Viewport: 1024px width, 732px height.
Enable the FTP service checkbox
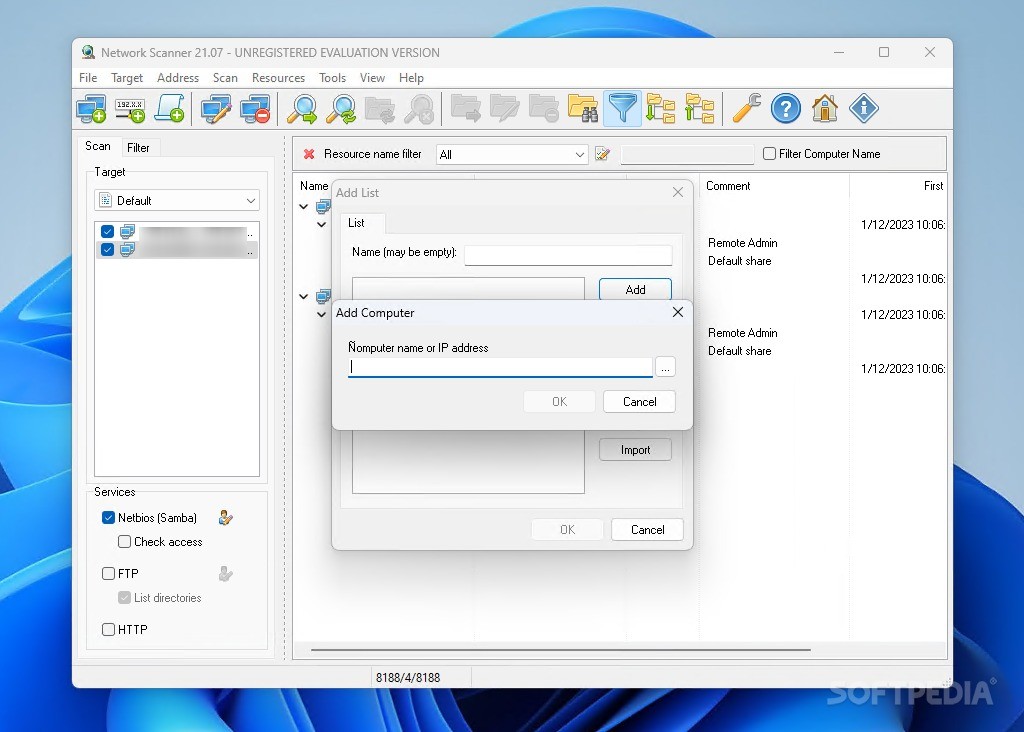click(108, 573)
